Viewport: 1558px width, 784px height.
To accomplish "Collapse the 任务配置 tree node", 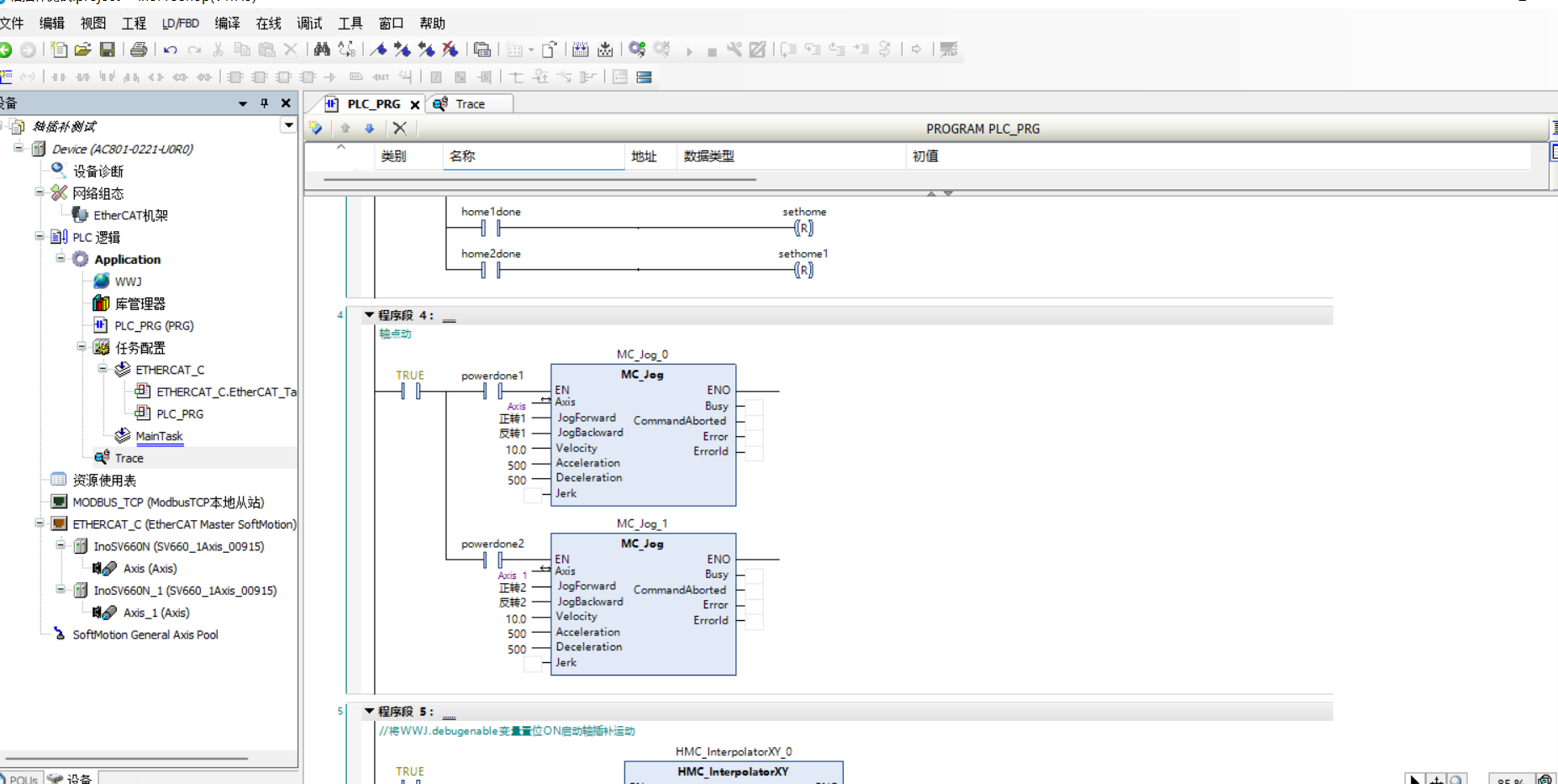I will click(x=82, y=346).
